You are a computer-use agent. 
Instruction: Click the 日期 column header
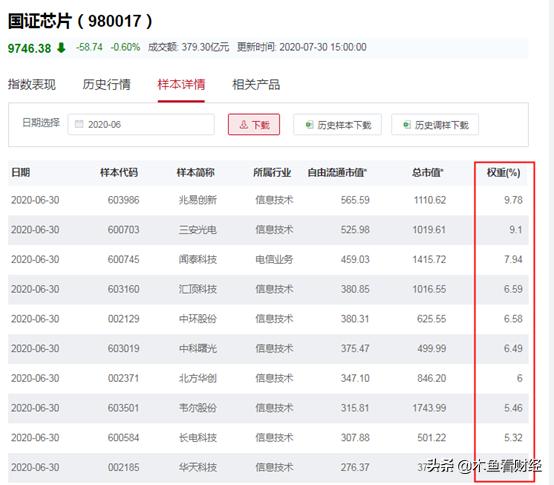point(20,173)
